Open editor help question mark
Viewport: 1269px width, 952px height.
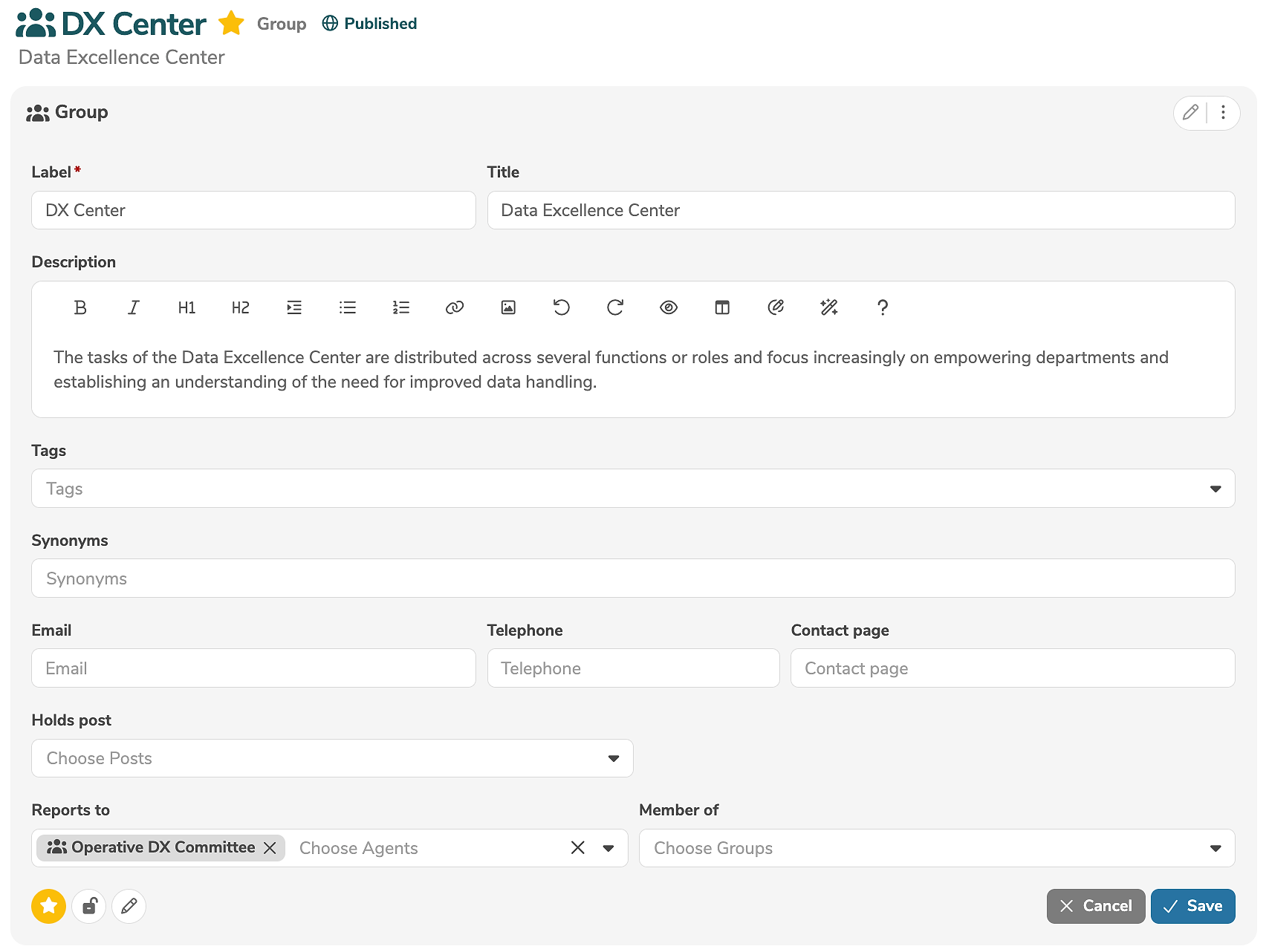pyautogui.click(x=883, y=307)
